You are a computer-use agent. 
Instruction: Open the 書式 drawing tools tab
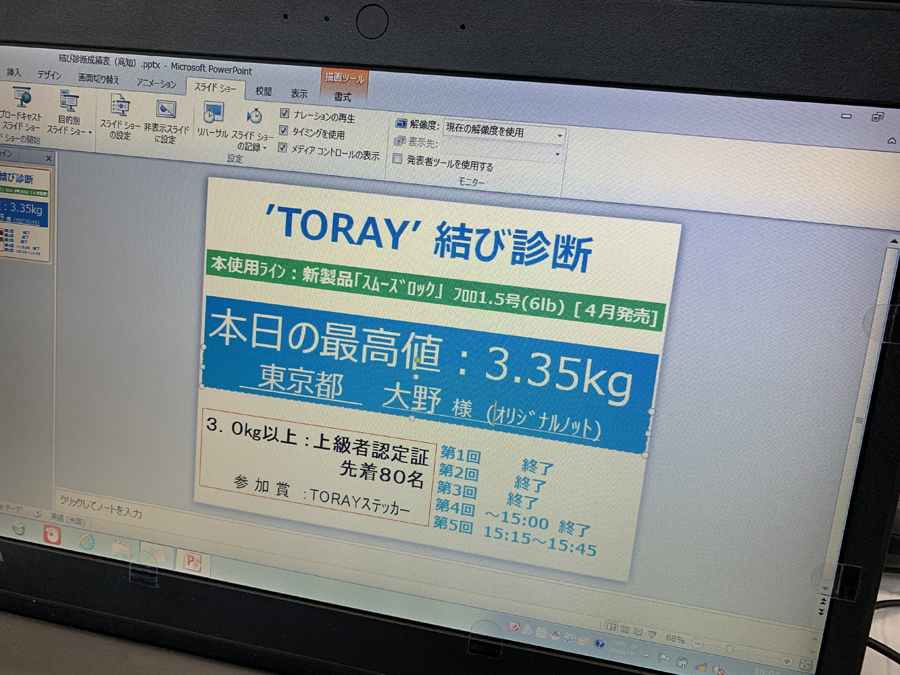coord(343,97)
